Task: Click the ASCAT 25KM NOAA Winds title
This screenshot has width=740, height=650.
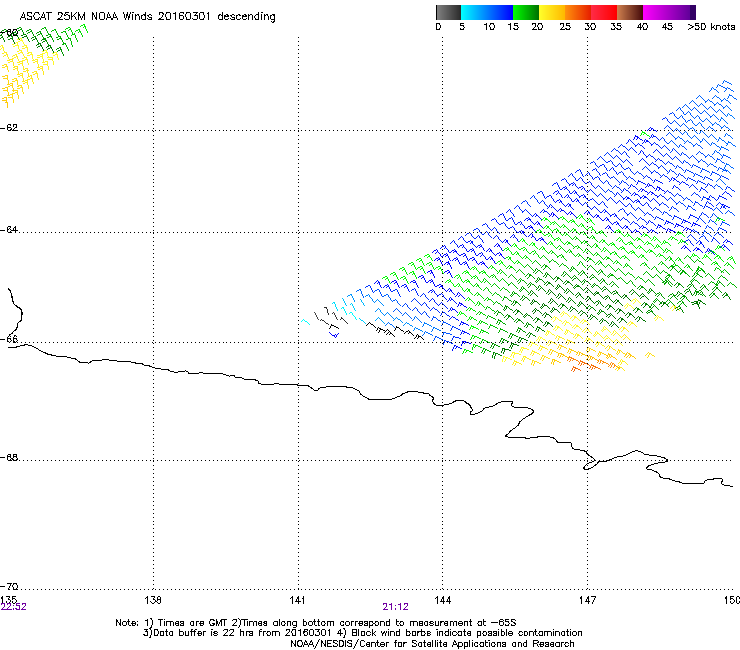Action: tap(147, 16)
